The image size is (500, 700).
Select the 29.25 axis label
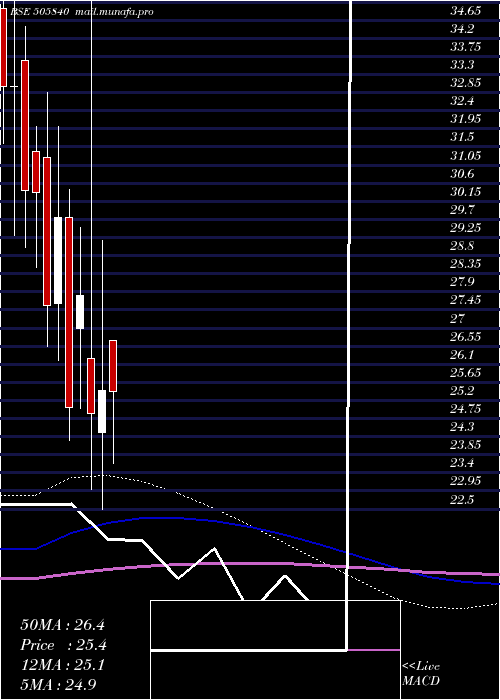click(x=465, y=228)
